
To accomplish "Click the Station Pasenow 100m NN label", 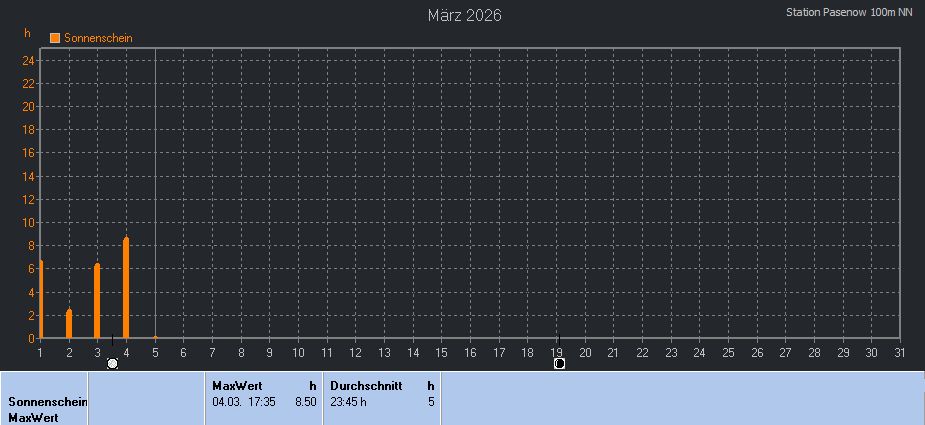I will click(x=849, y=12).
